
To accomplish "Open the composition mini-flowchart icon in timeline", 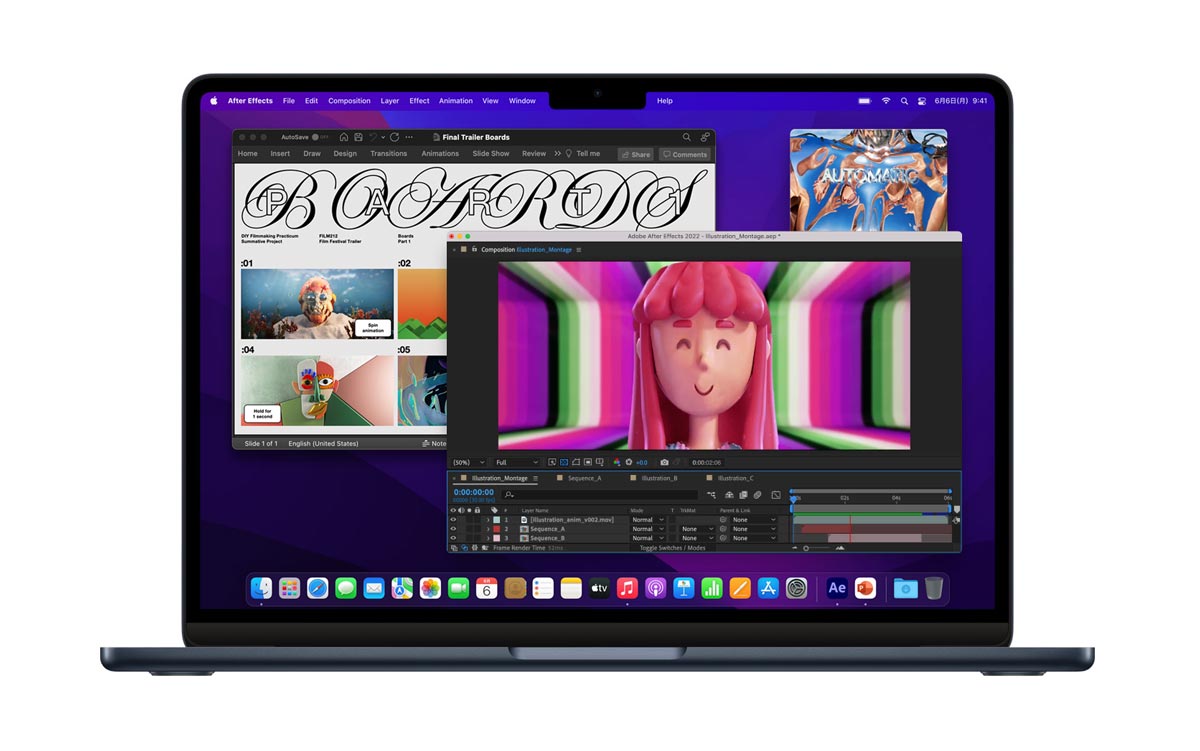I will [x=711, y=495].
